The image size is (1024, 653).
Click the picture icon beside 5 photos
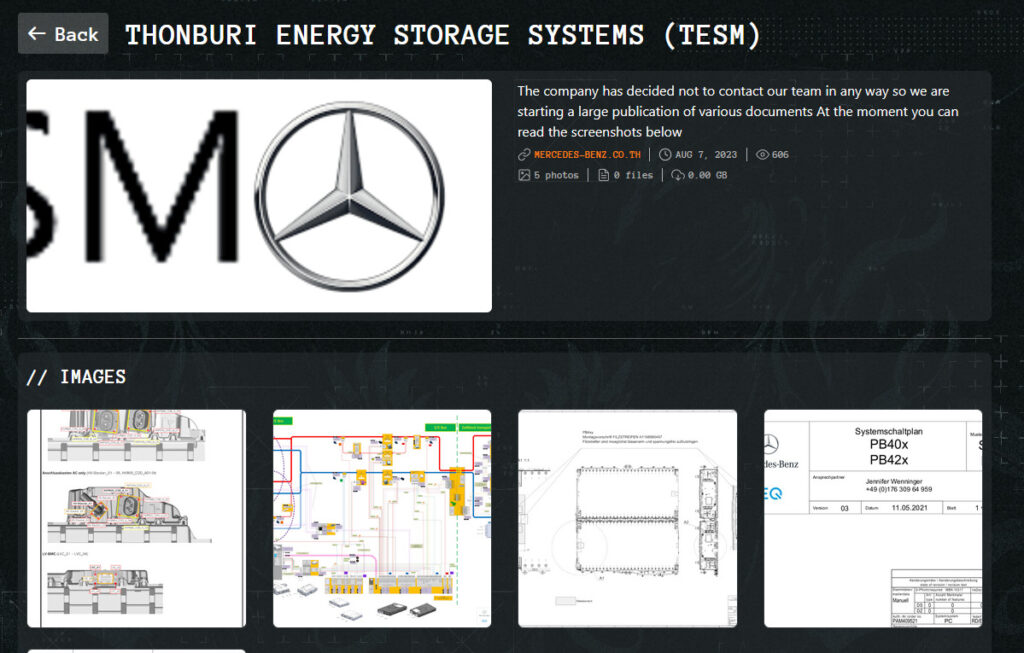524,175
